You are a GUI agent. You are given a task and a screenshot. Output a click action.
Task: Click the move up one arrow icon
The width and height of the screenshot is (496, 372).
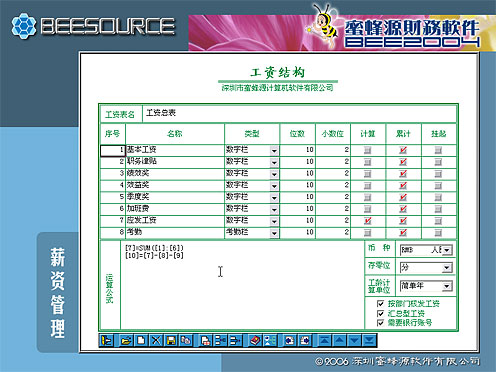pos(339,340)
